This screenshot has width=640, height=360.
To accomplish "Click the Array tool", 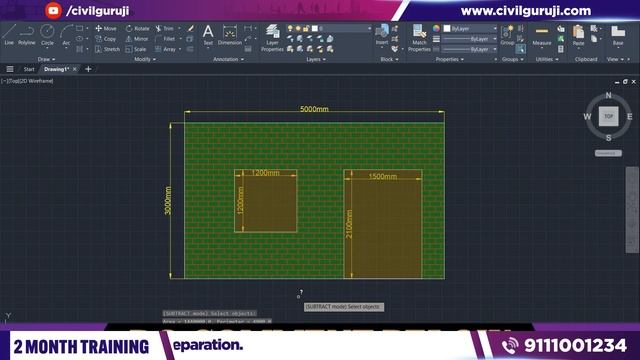I will coord(165,49).
